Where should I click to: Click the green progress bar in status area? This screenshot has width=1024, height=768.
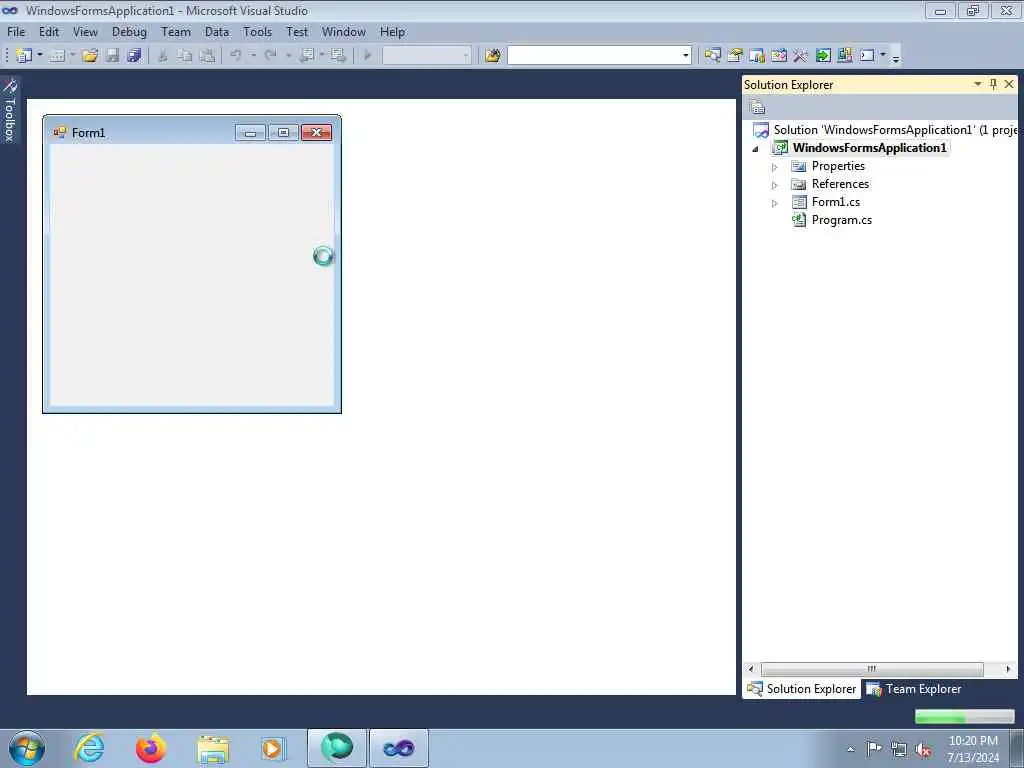click(964, 717)
